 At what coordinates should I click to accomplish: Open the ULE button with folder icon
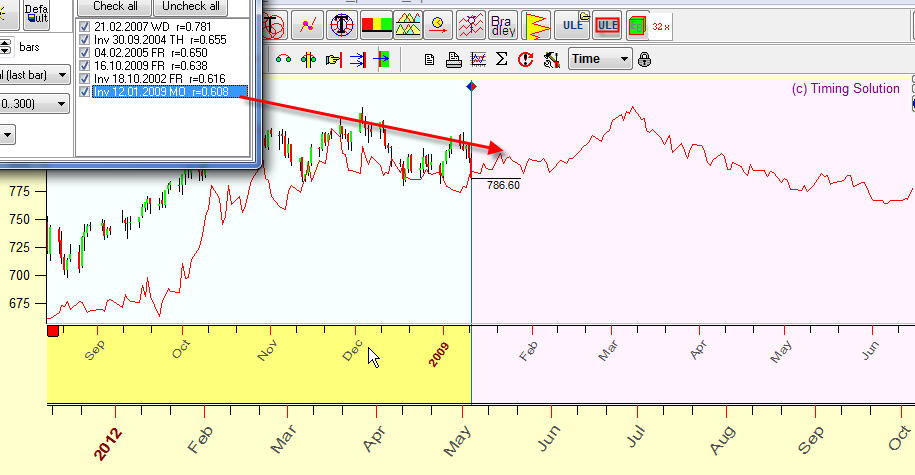click(573, 26)
